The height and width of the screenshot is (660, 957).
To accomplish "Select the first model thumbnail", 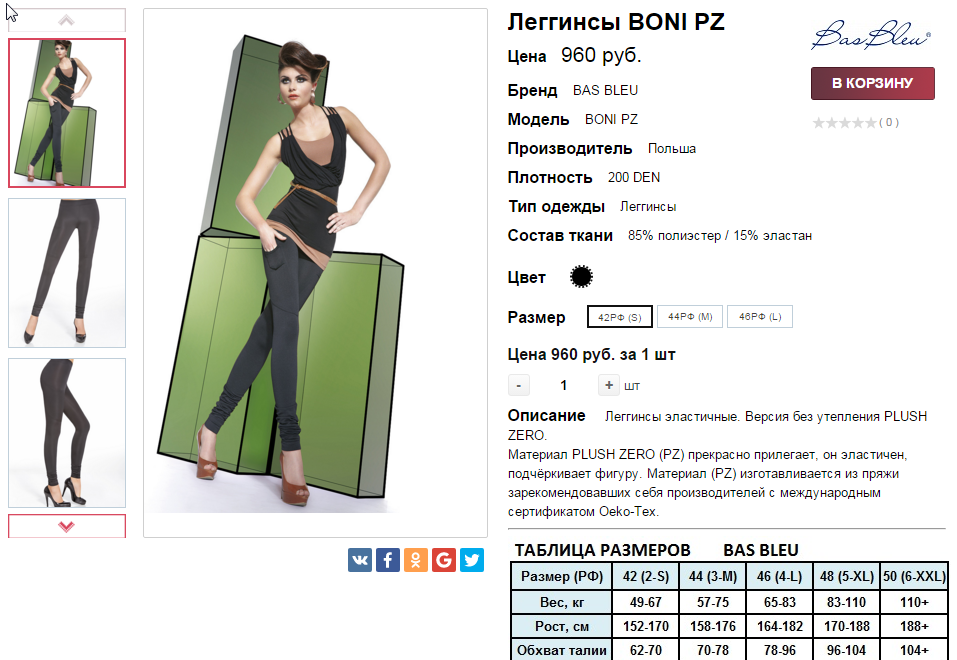I will point(67,113).
